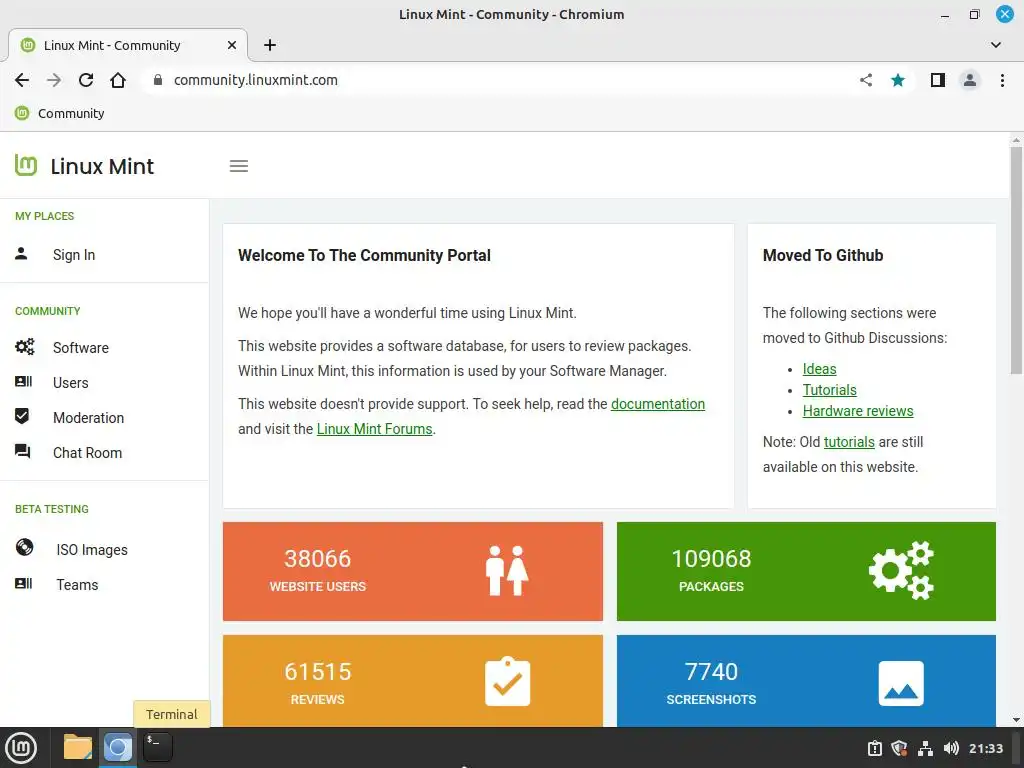Open the Users section
1024x768 pixels.
(71, 383)
